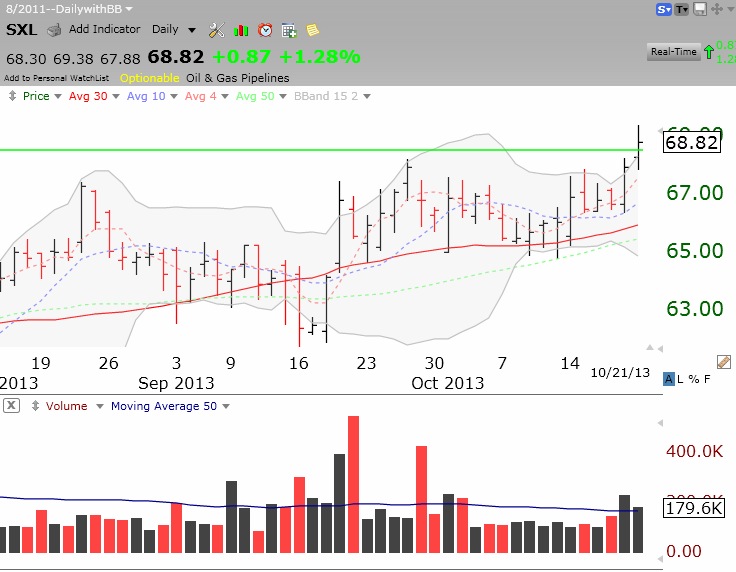Viewport: 736px width, 572px height.
Task: Click the Real-Time button
Action: point(673,52)
